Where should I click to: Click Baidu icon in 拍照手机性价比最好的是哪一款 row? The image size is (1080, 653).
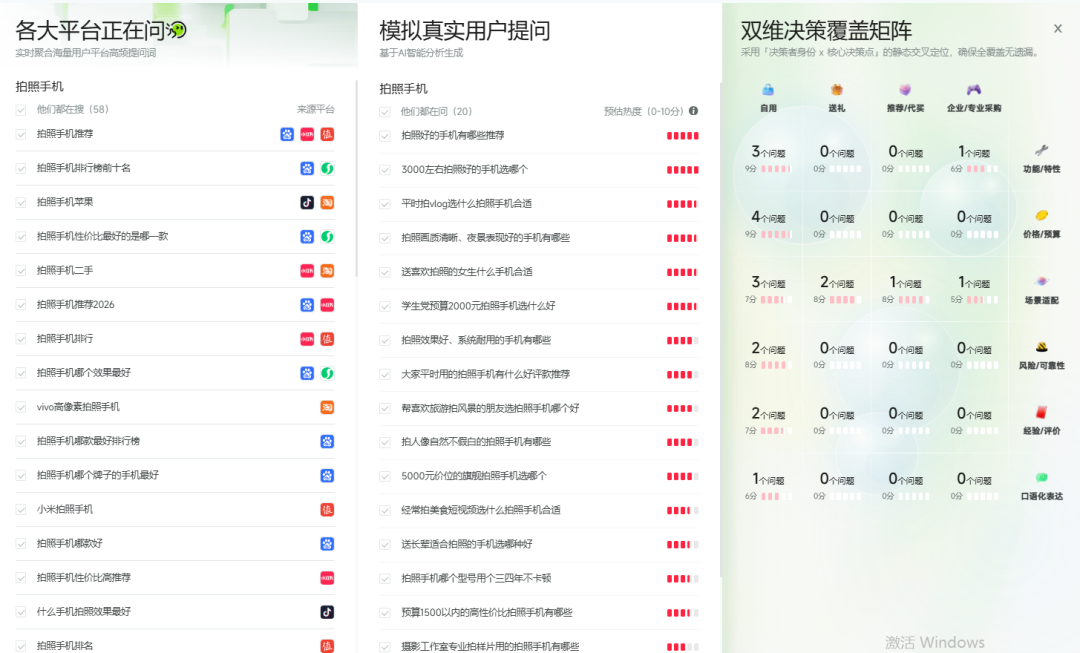(307, 236)
